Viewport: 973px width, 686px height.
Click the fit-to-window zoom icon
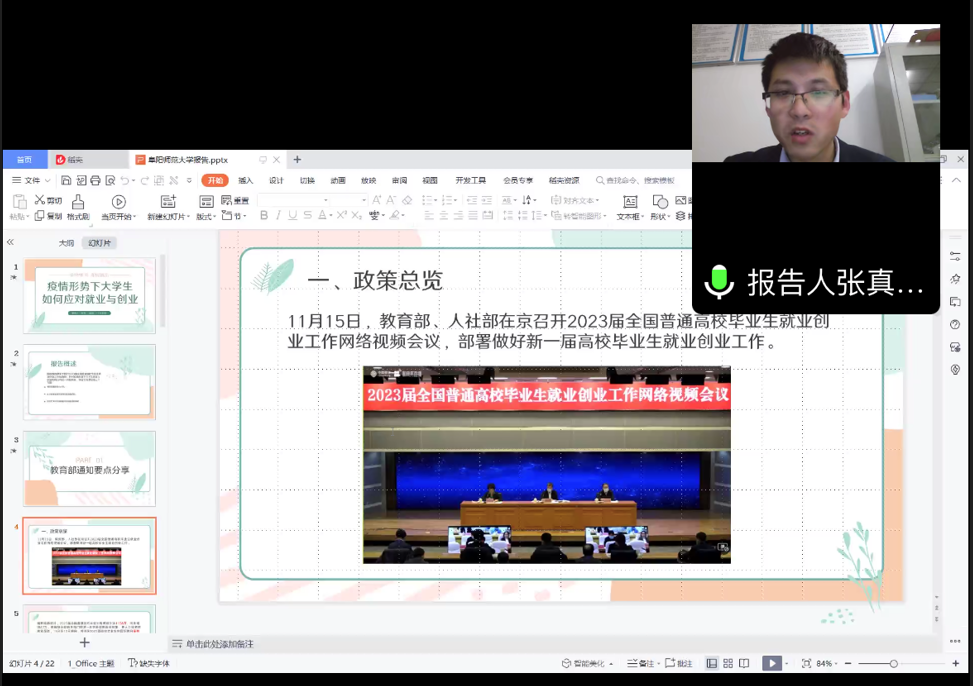tap(805, 663)
